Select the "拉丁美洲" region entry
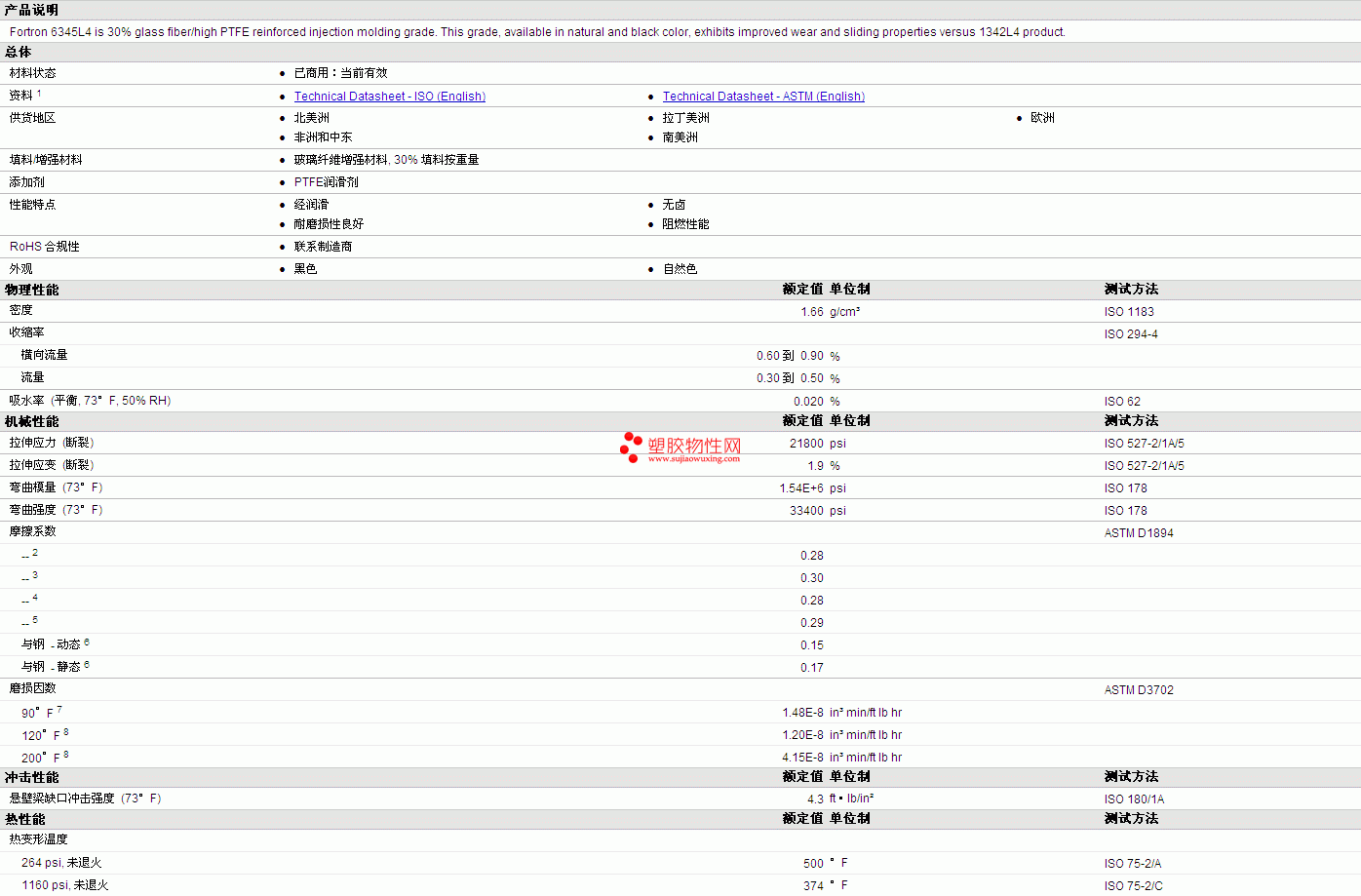Screen dimensions: 1361x896 tap(686, 118)
